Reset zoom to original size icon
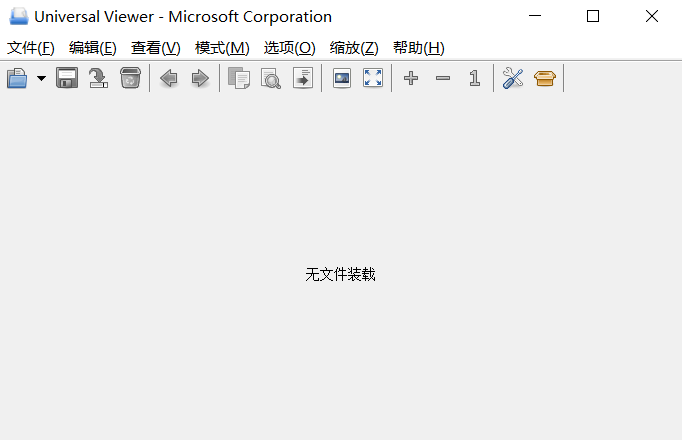Screen dimensions: 682x440 [475, 78]
